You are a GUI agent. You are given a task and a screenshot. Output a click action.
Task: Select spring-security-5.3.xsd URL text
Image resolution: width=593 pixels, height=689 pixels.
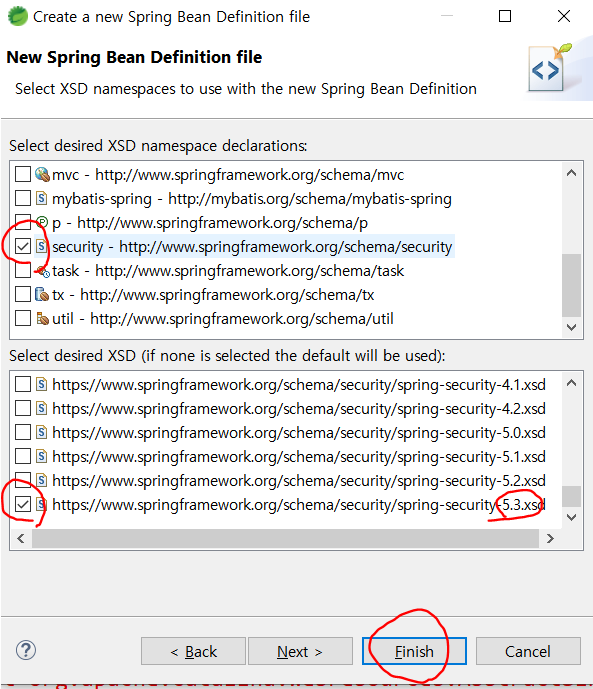[x=299, y=504]
